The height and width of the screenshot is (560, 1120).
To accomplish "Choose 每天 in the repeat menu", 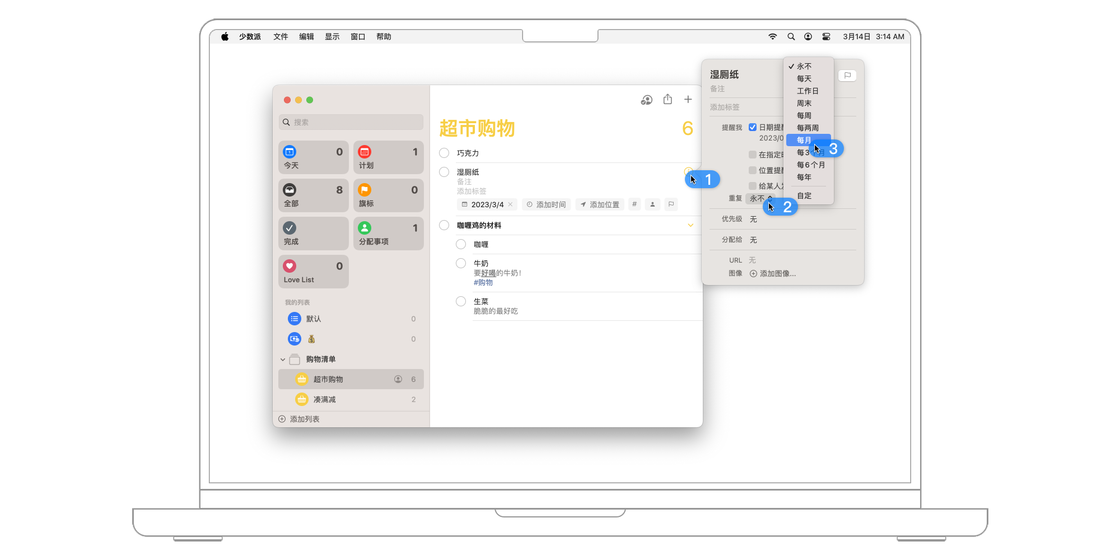I will [809, 79].
